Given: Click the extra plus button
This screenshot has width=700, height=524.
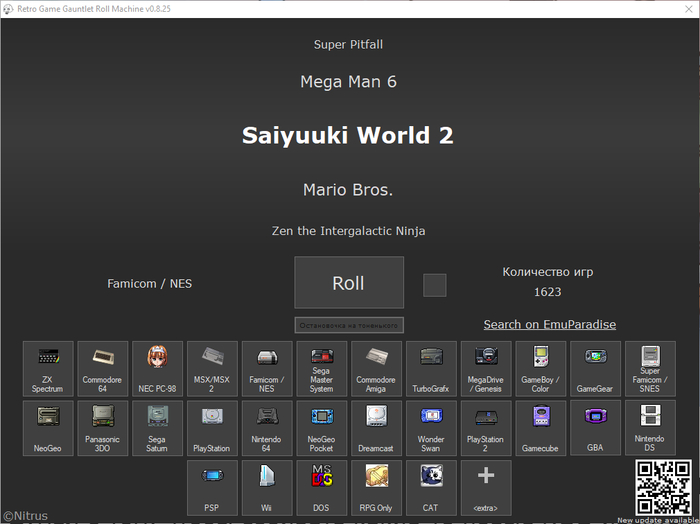Looking at the screenshot, I should click(x=486, y=487).
